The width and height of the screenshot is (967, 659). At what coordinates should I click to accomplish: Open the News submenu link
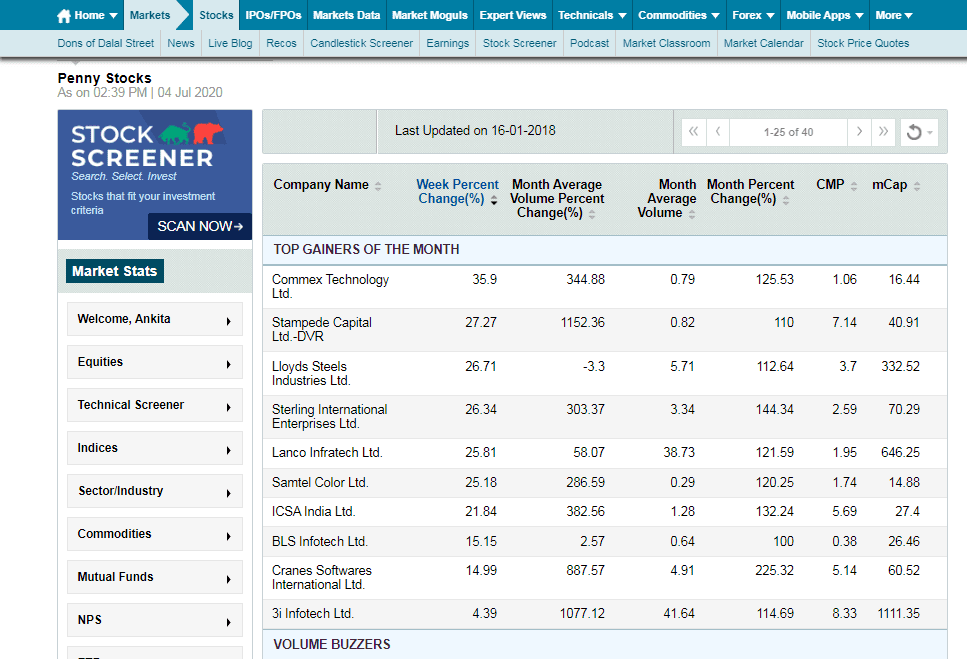point(181,43)
